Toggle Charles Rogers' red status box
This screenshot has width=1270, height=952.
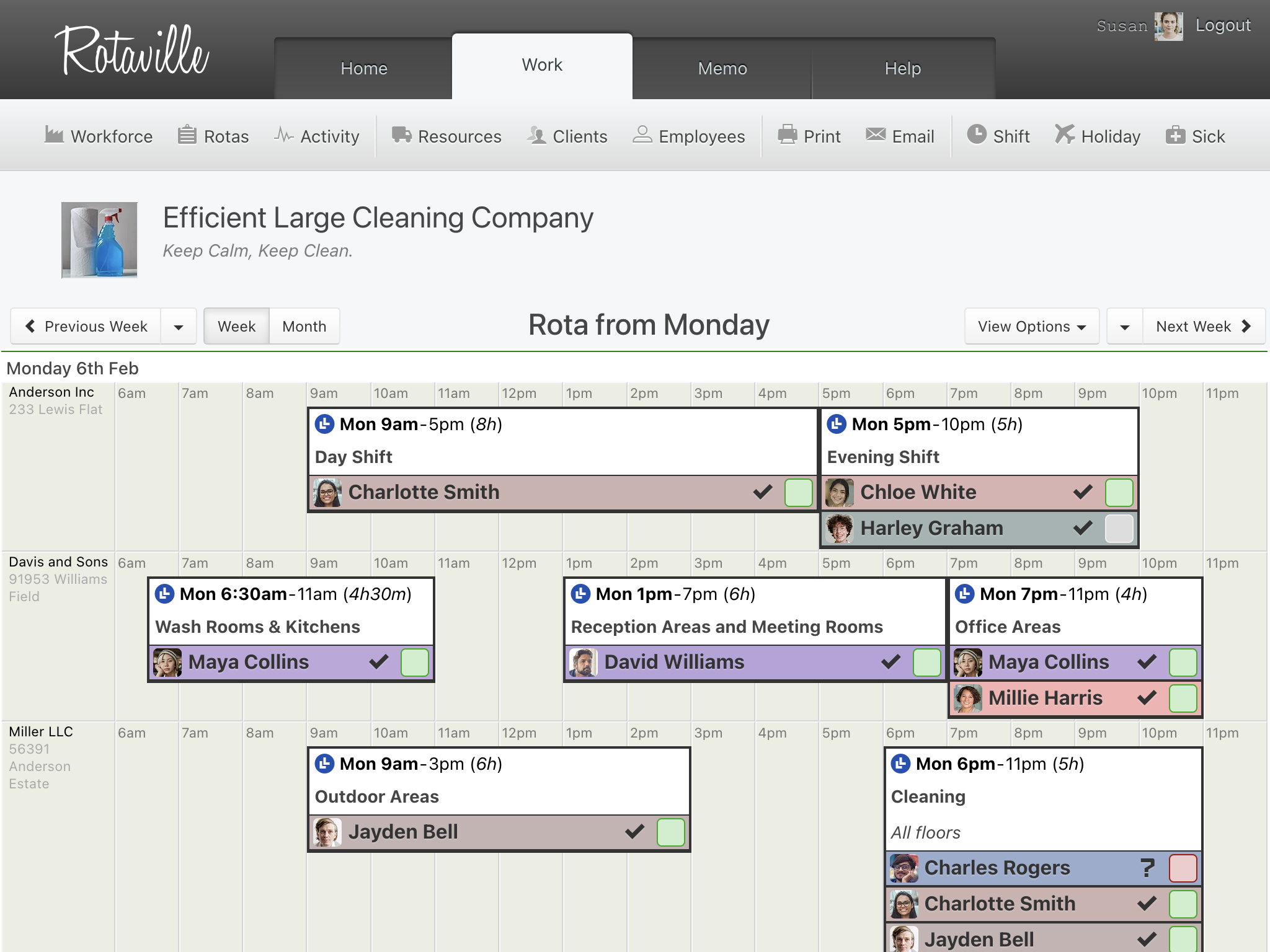pyautogui.click(x=1183, y=868)
